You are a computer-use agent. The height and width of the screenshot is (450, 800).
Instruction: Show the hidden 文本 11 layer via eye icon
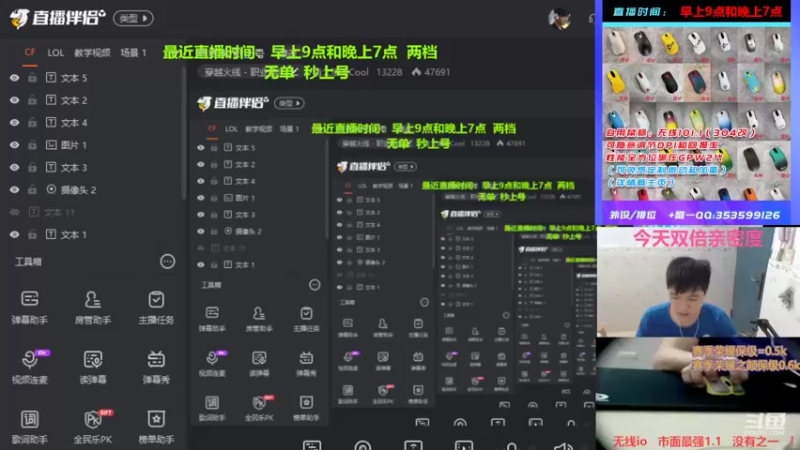pos(14,212)
